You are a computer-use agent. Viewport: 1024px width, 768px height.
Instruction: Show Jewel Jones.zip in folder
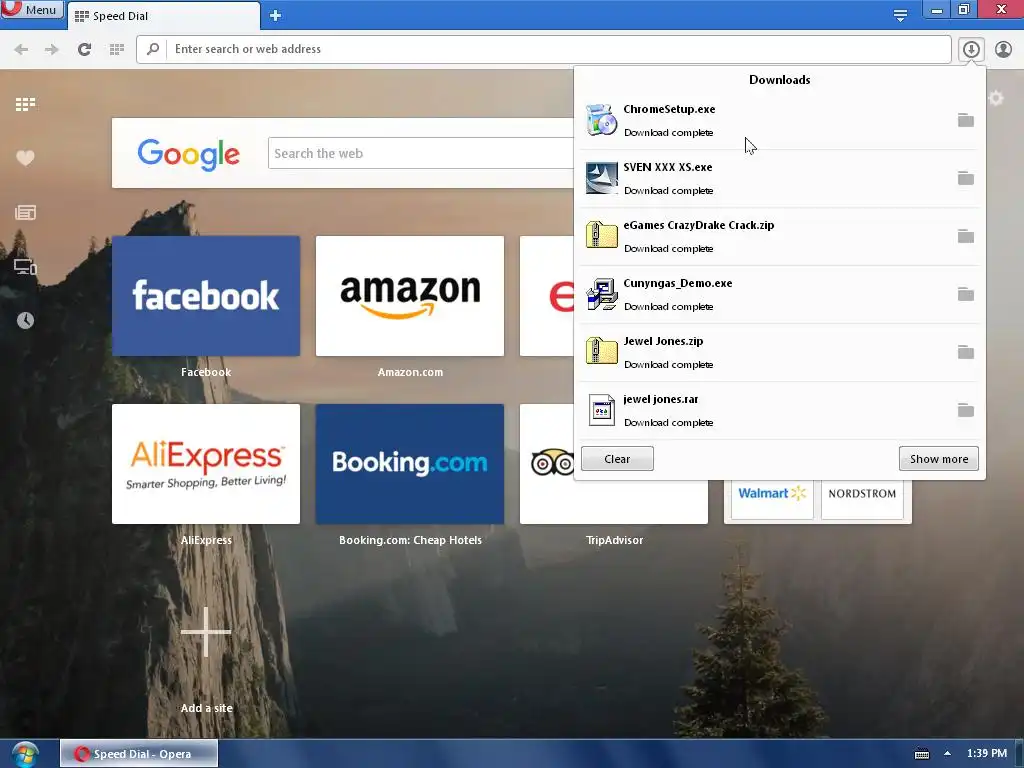[x=965, y=353]
